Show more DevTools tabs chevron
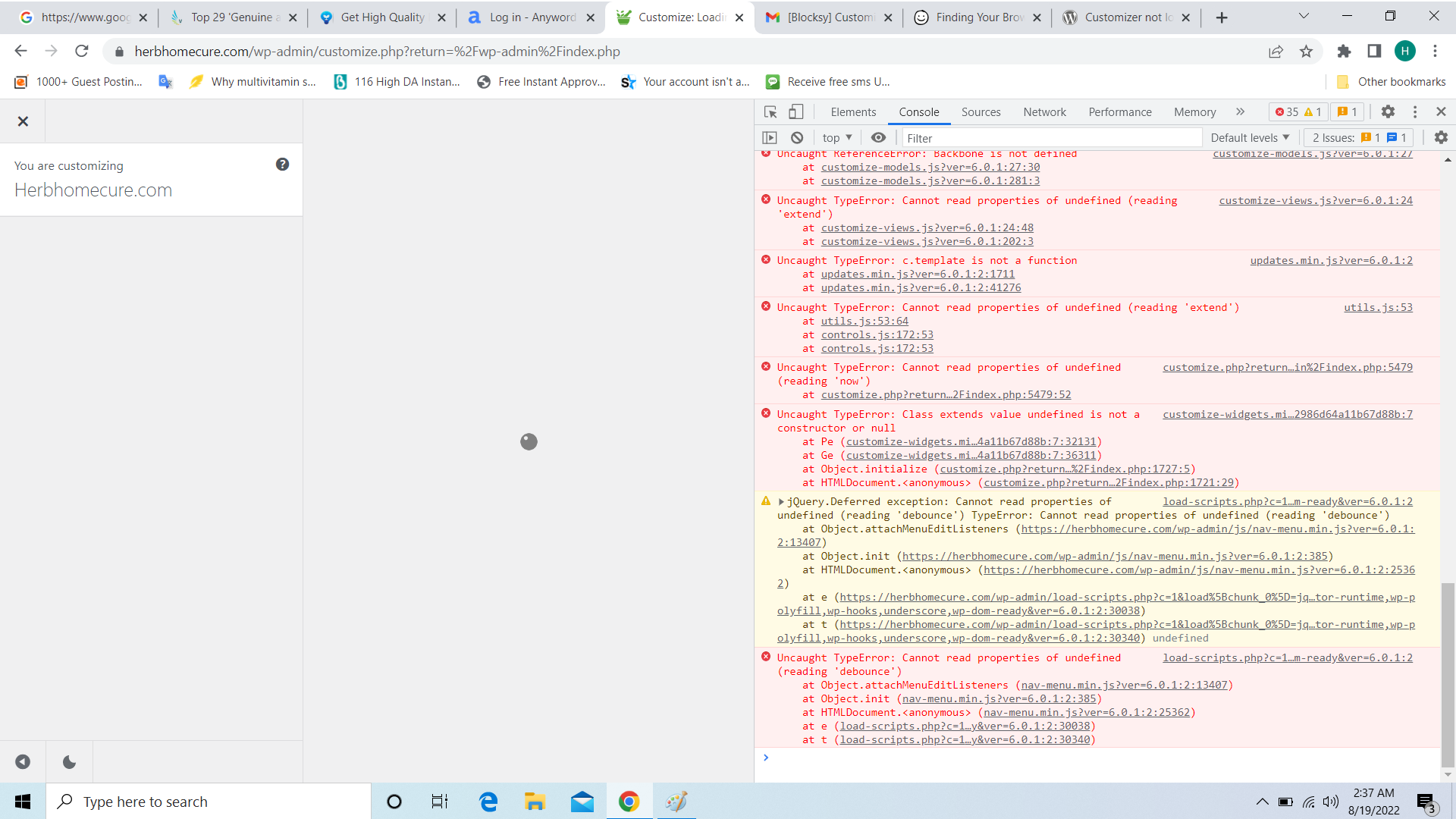Image resolution: width=1456 pixels, height=819 pixels. 1240,112
